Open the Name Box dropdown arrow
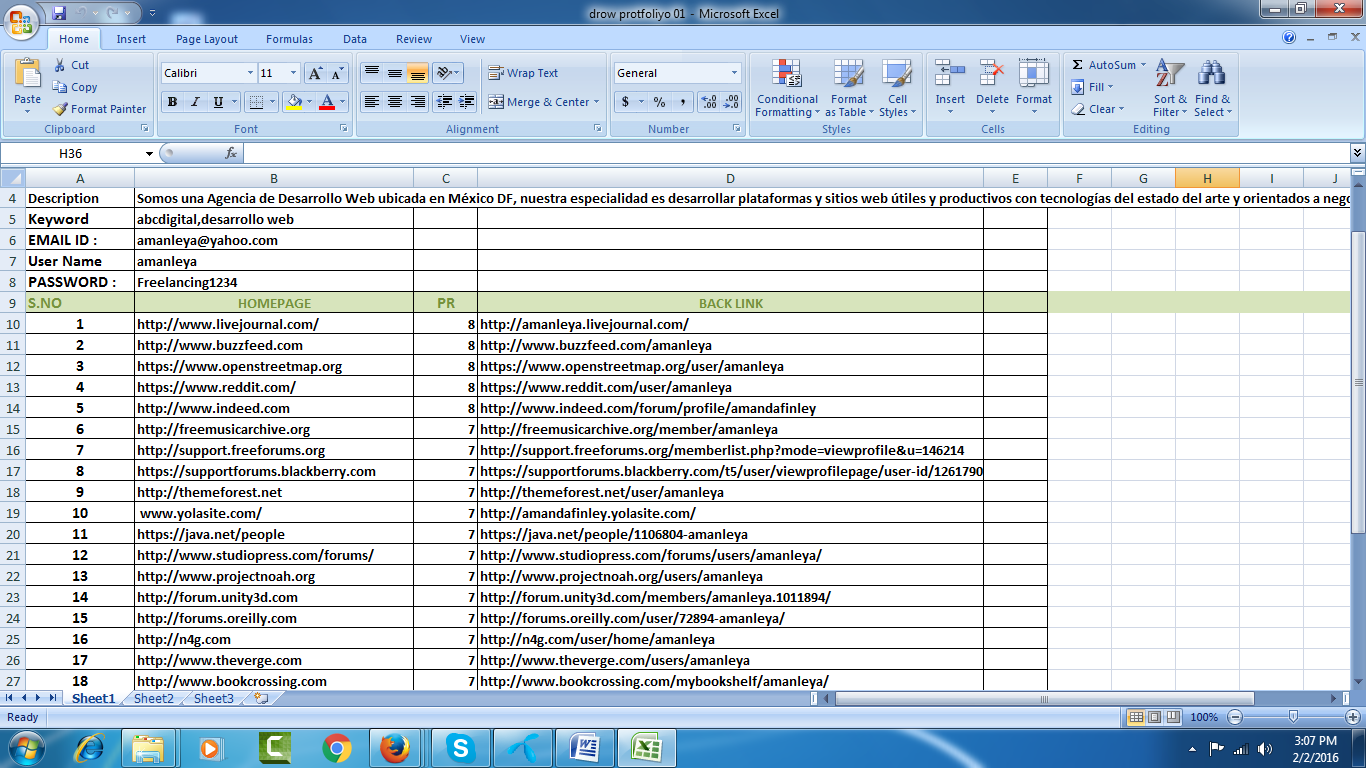 (149, 153)
